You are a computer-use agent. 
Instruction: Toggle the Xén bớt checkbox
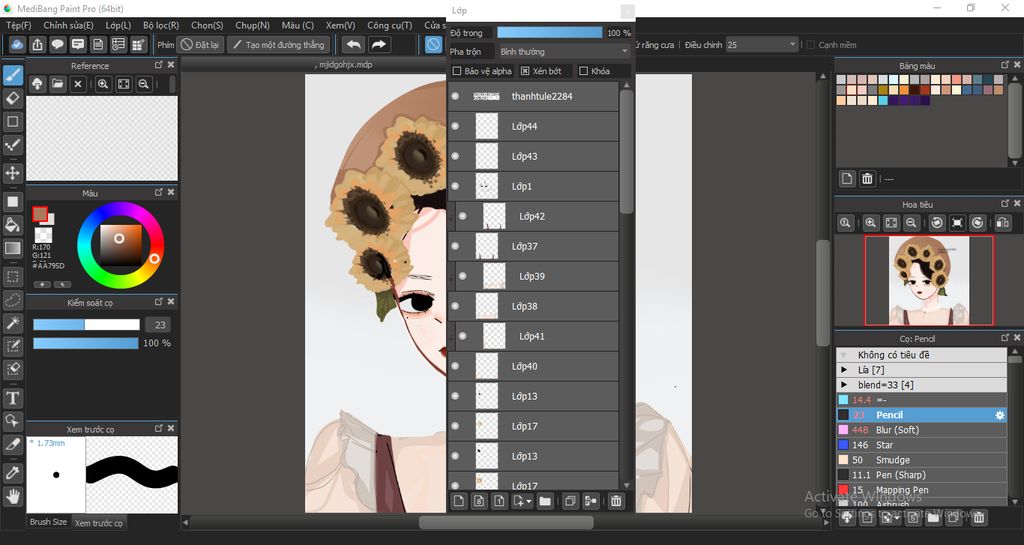525,71
